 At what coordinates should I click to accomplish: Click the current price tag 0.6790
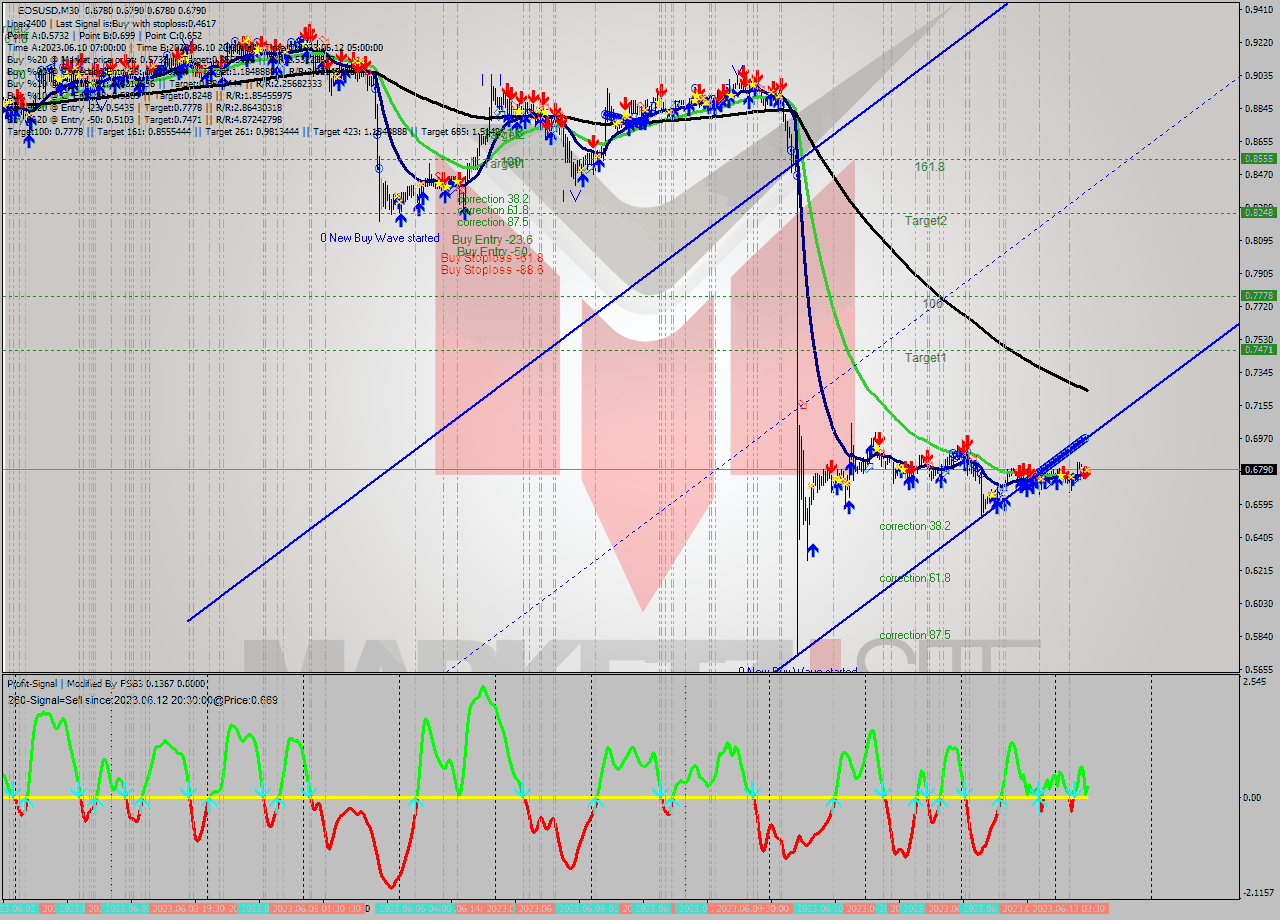1258,469
